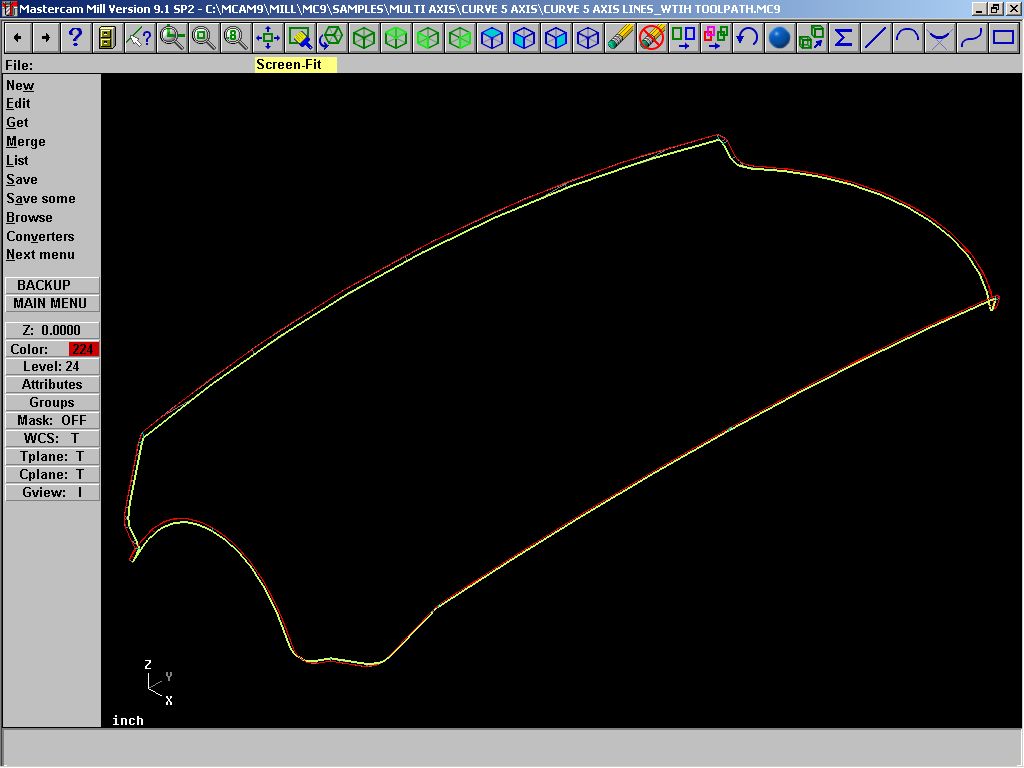Select the Undelete crossed-out eraser icon
Screen dimensions: 1024x768
coord(652,38)
